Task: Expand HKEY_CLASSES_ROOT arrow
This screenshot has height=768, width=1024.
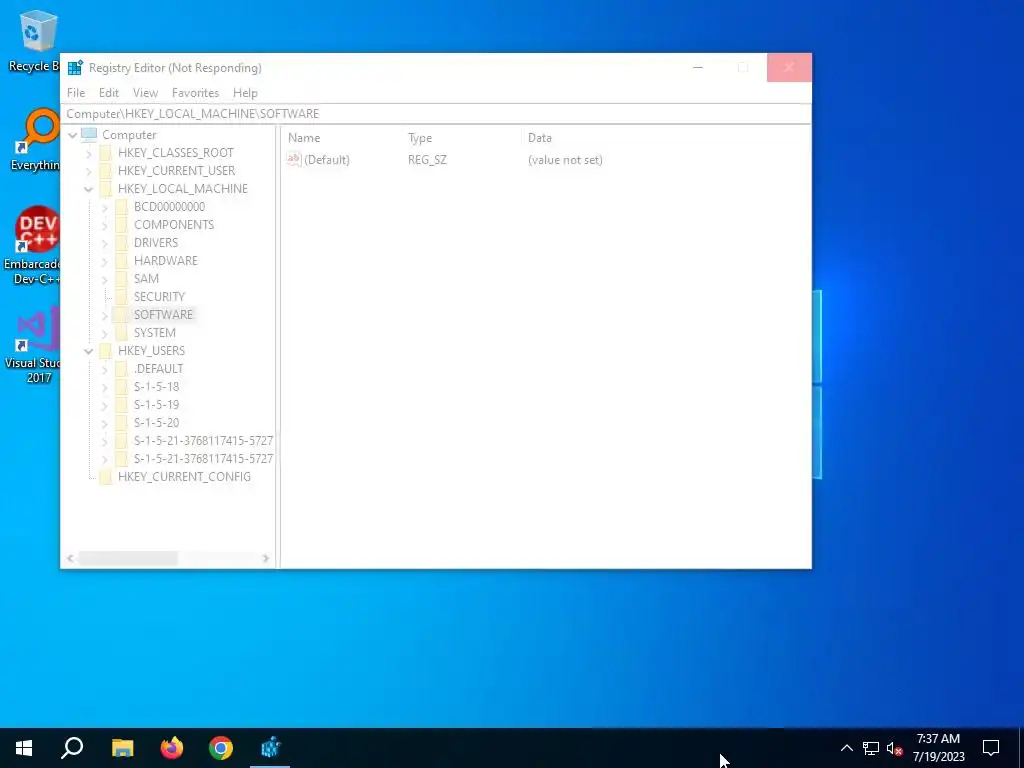Action: pos(89,153)
